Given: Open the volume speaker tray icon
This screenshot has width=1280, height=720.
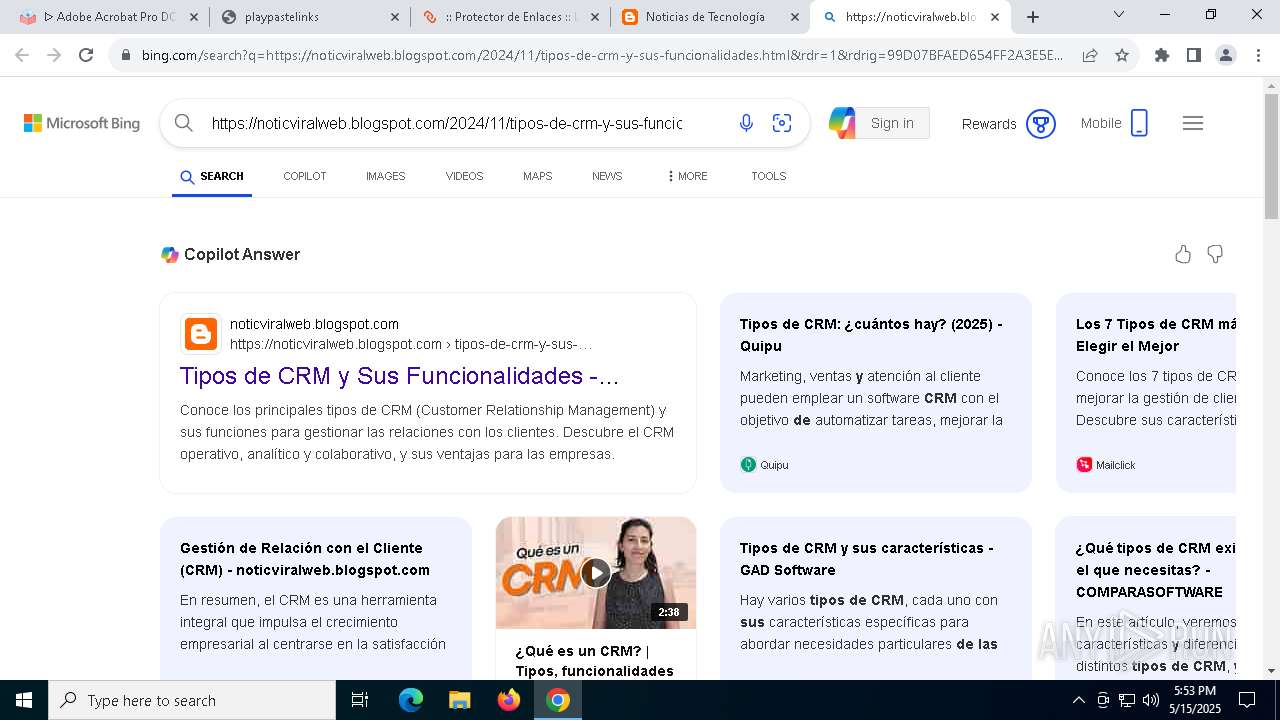Looking at the screenshot, I should point(1151,701).
